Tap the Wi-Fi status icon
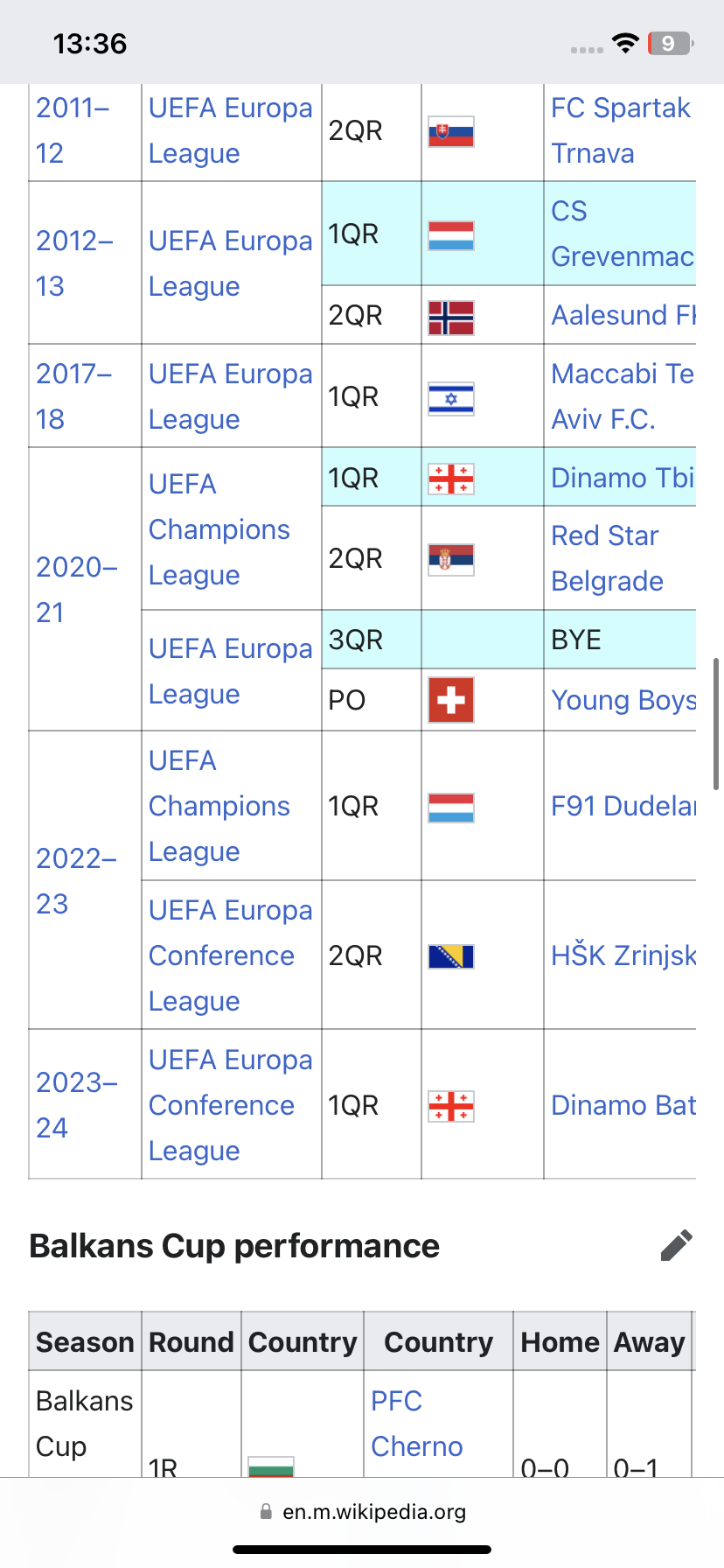Viewport: 724px width, 1568px height. [625, 43]
